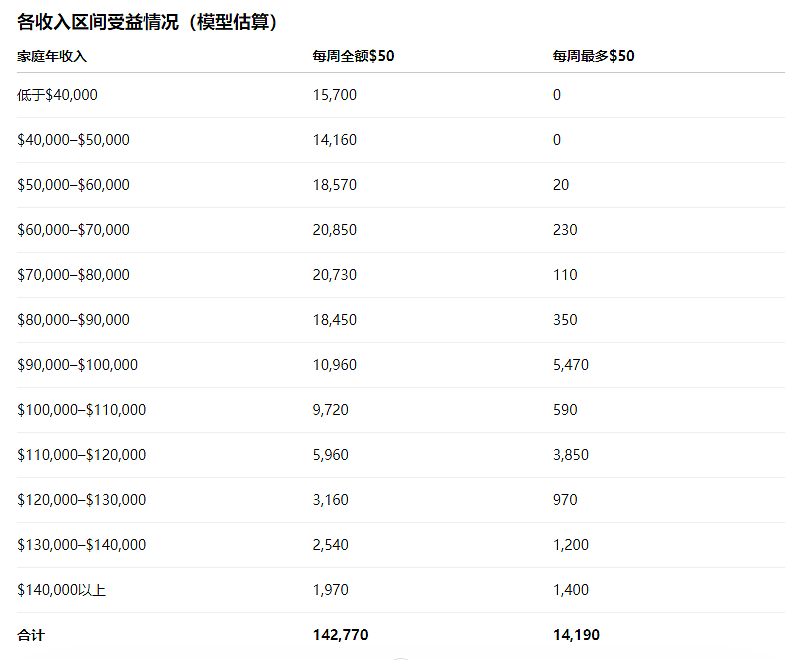Click the table title 各收入区间受益情况（模型估算）
Screen dimensions: 802x660
(x=147, y=22)
